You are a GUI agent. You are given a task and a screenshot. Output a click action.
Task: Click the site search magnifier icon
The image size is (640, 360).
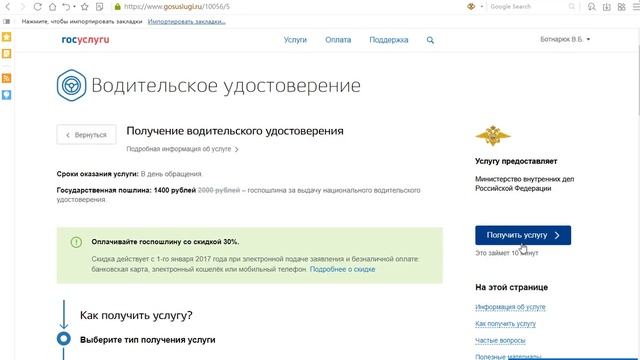[430, 40]
